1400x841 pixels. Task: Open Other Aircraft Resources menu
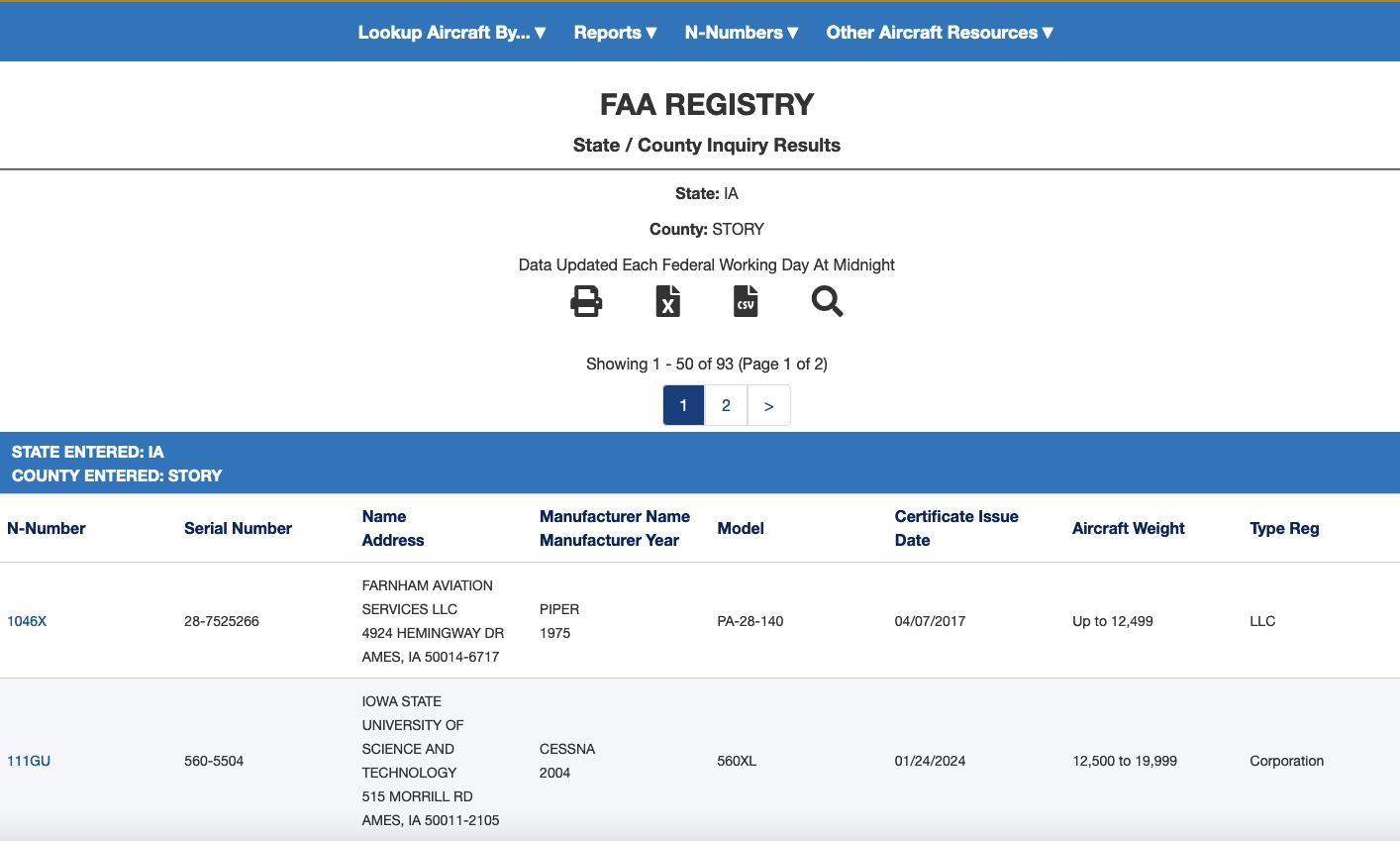pyautogui.click(x=939, y=33)
